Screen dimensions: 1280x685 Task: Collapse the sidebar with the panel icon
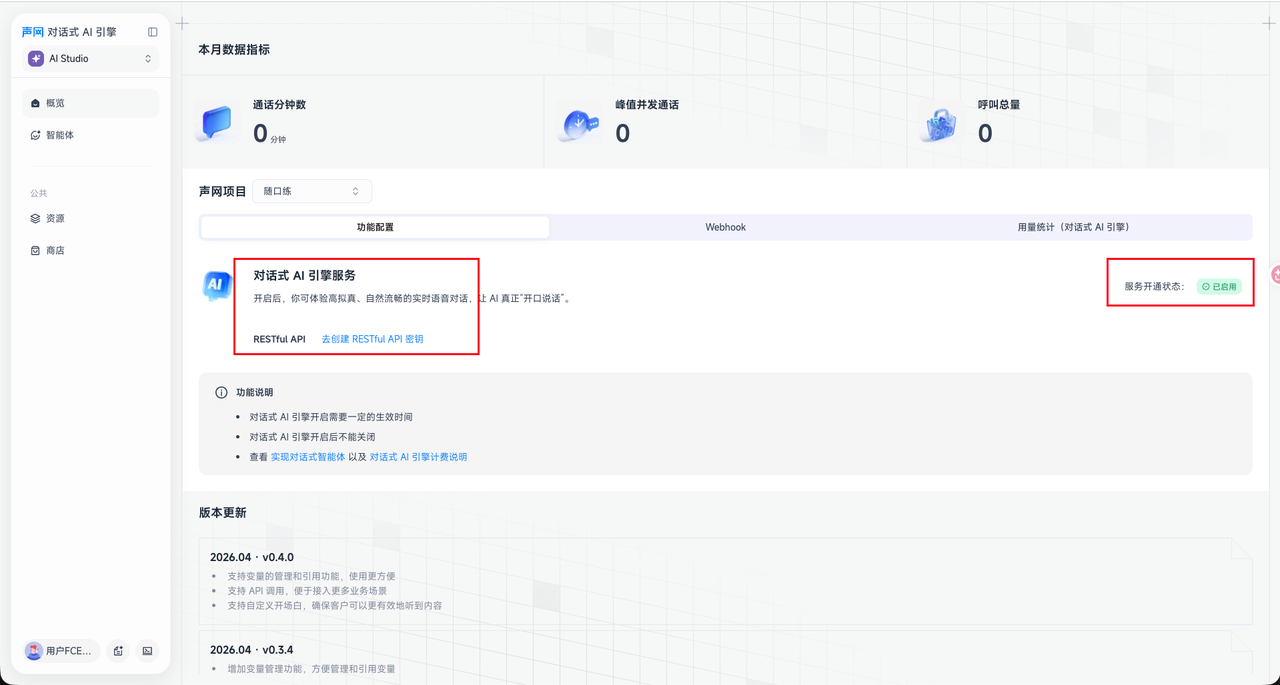(x=153, y=32)
